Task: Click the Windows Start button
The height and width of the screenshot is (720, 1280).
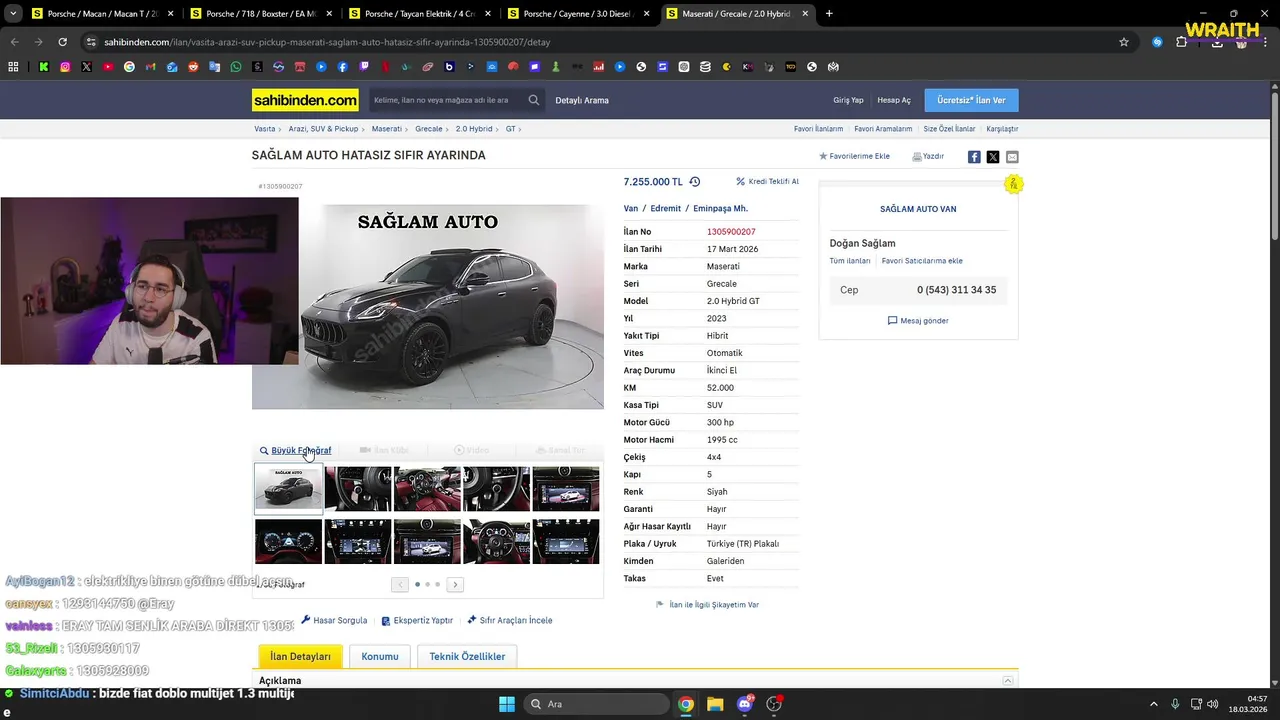Action: click(x=507, y=704)
